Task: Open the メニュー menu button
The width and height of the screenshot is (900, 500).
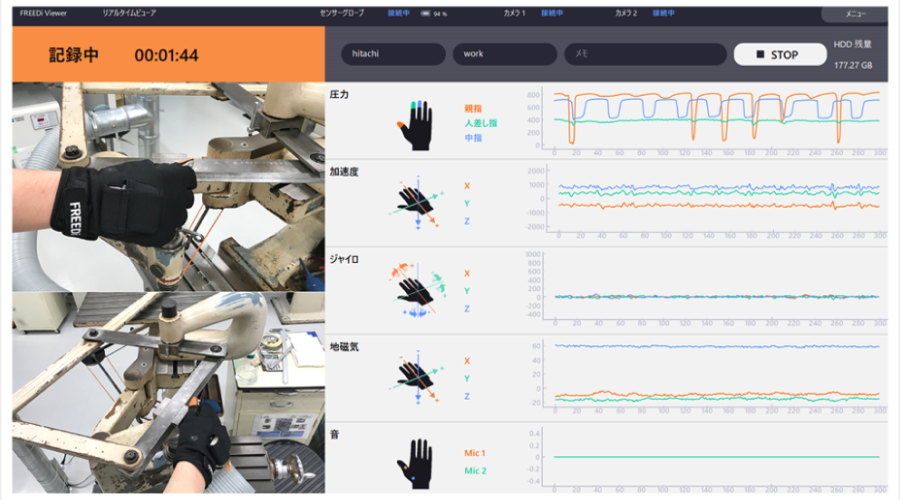Action: tap(855, 14)
